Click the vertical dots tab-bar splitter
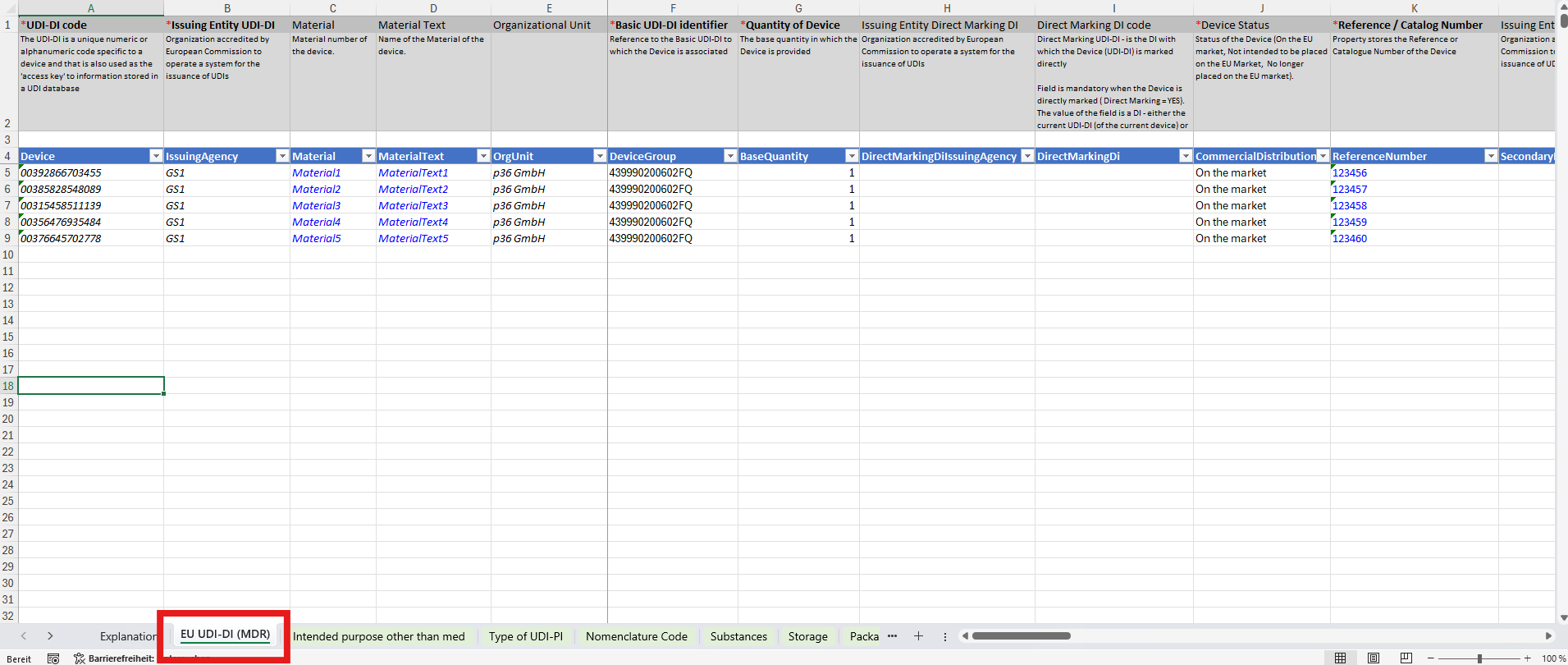The height and width of the screenshot is (665, 1568). click(x=944, y=636)
